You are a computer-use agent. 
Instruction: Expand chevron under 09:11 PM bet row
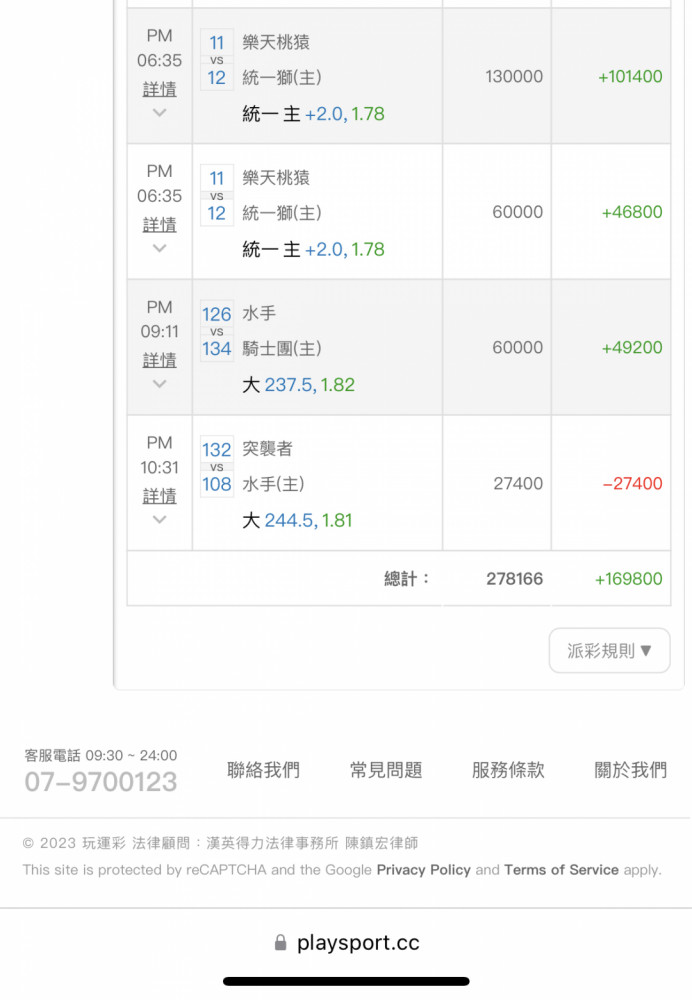tap(159, 384)
